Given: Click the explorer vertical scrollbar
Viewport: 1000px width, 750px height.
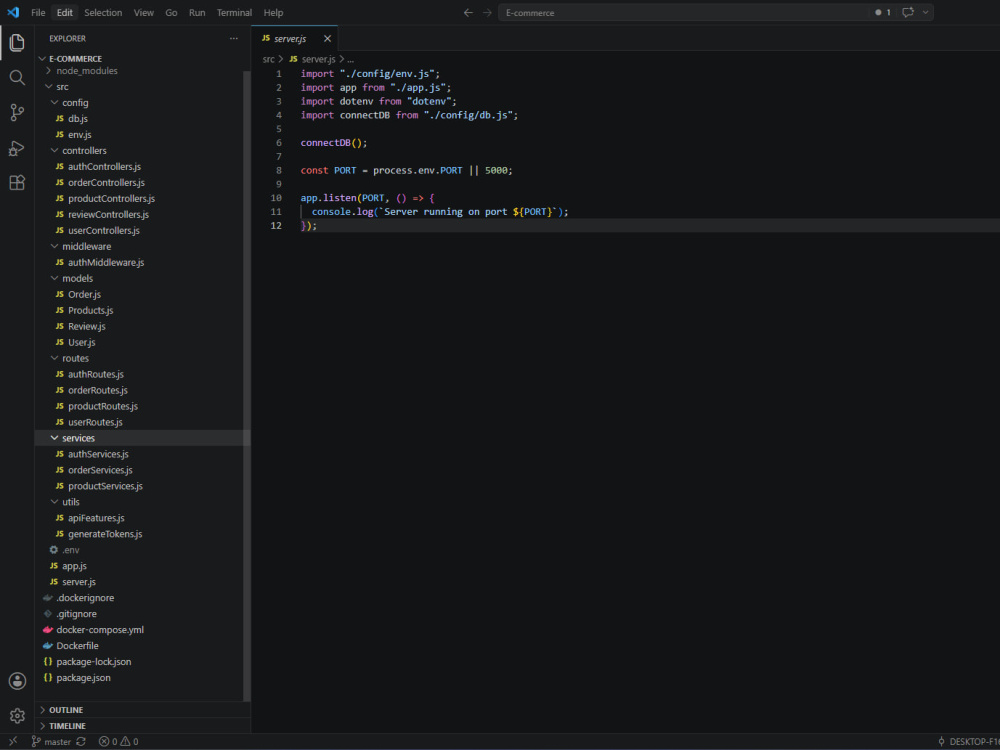Looking at the screenshot, I should pos(247,385).
